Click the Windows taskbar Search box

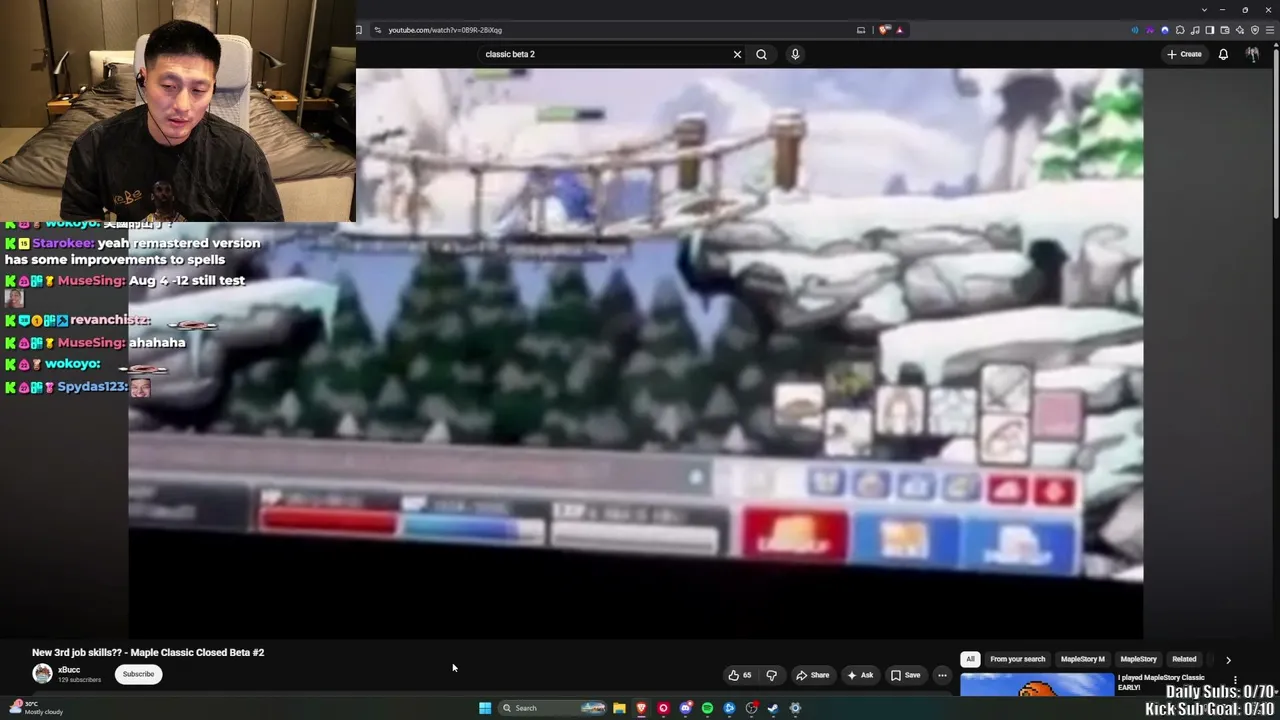tap(553, 708)
